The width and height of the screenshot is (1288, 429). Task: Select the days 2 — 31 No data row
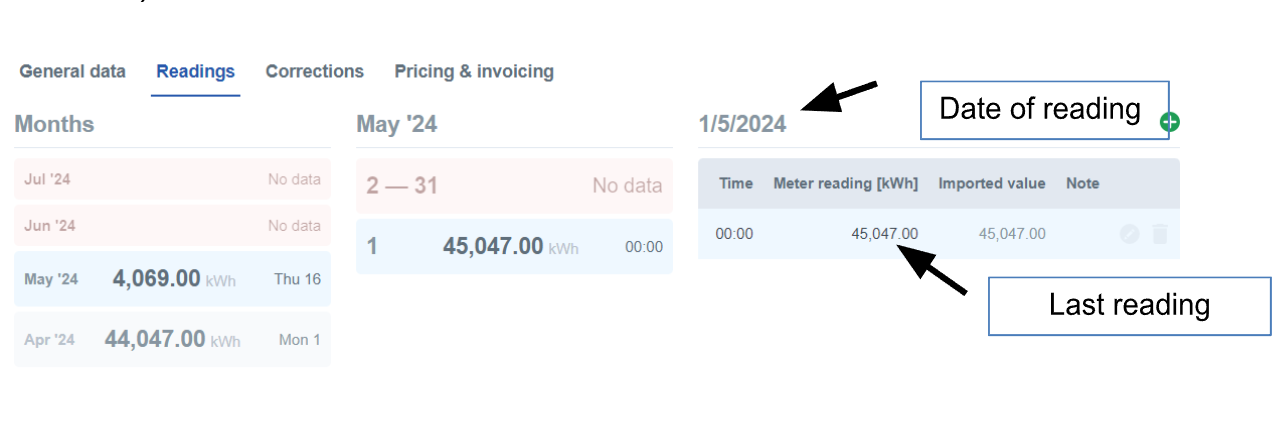click(514, 186)
